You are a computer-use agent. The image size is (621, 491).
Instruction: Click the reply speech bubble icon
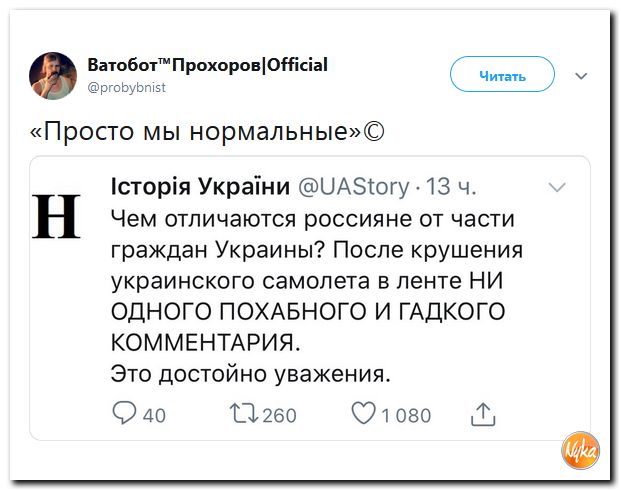(x=125, y=414)
